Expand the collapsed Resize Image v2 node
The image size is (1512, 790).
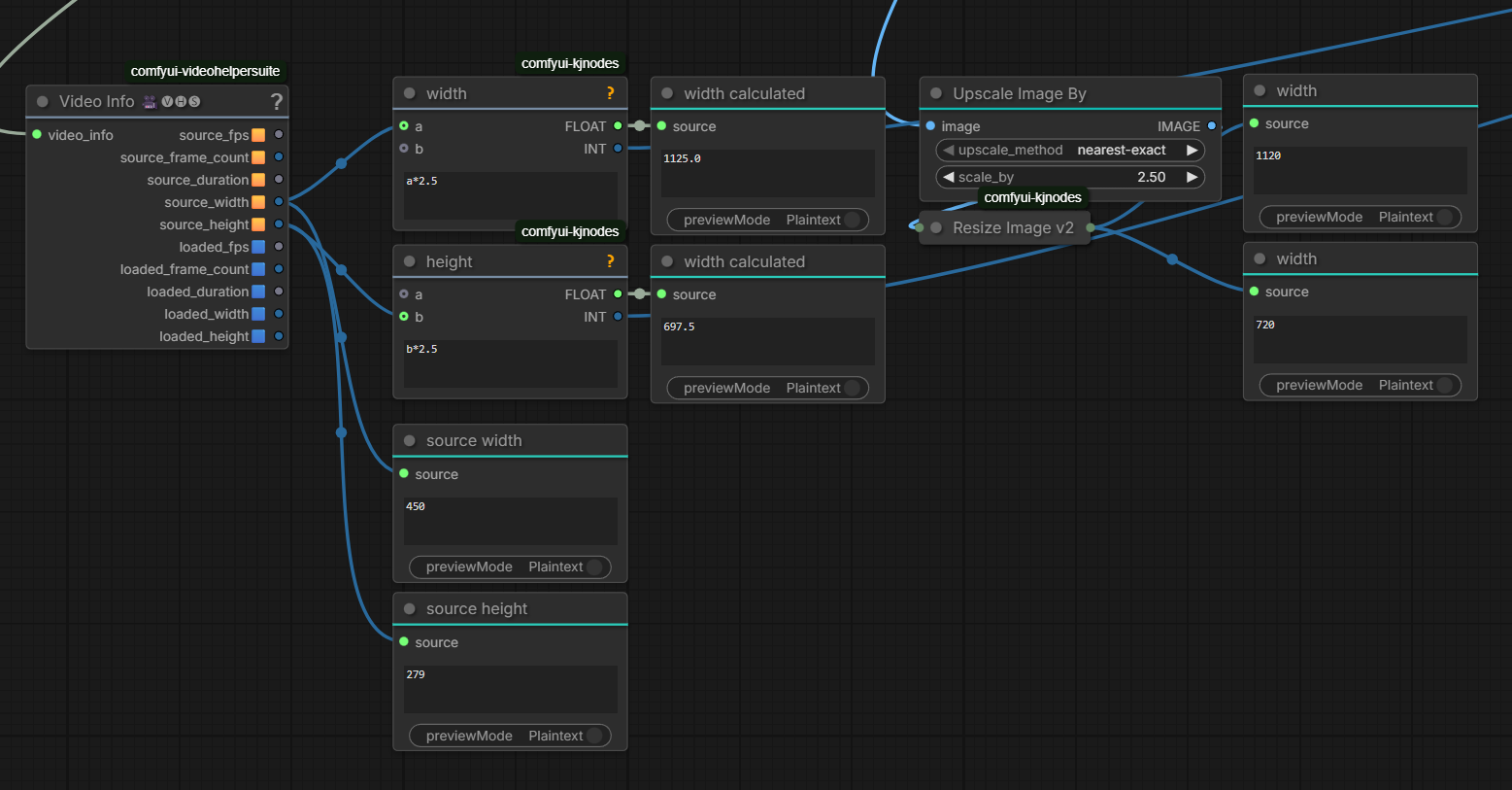click(936, 227)
